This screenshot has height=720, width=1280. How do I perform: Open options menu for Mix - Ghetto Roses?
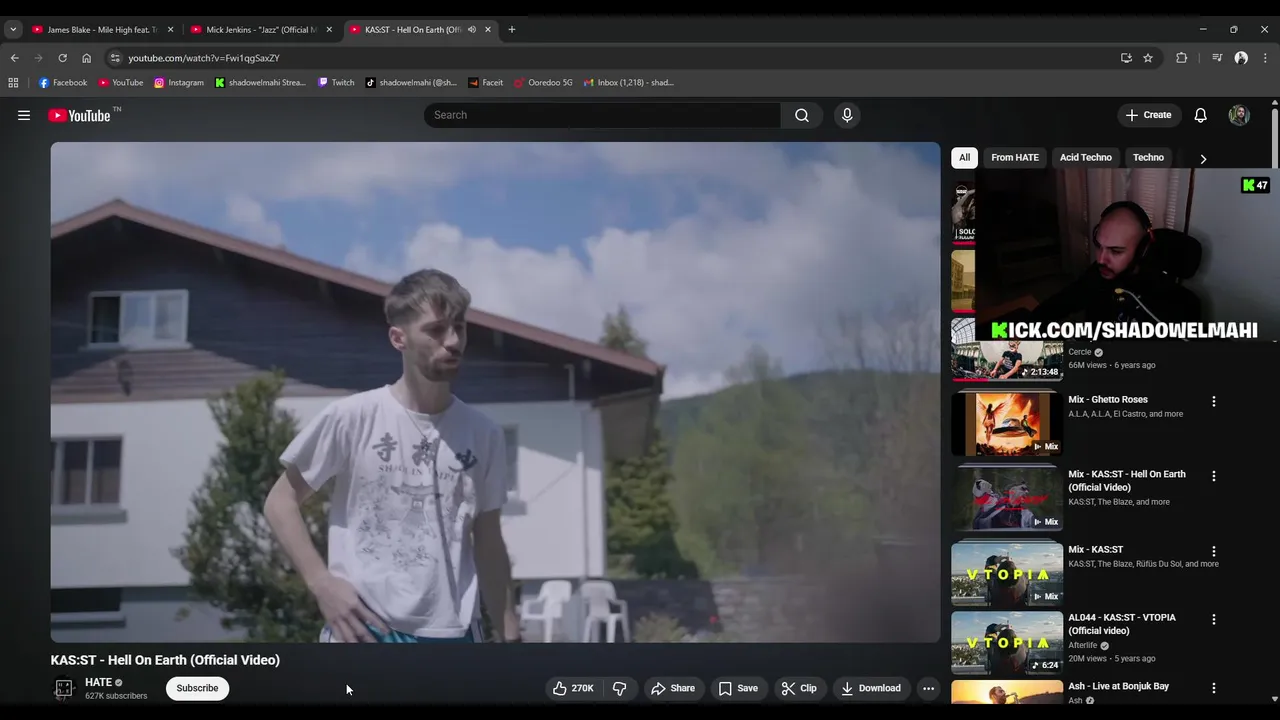pyautogui.click(x=1214, y=401)
